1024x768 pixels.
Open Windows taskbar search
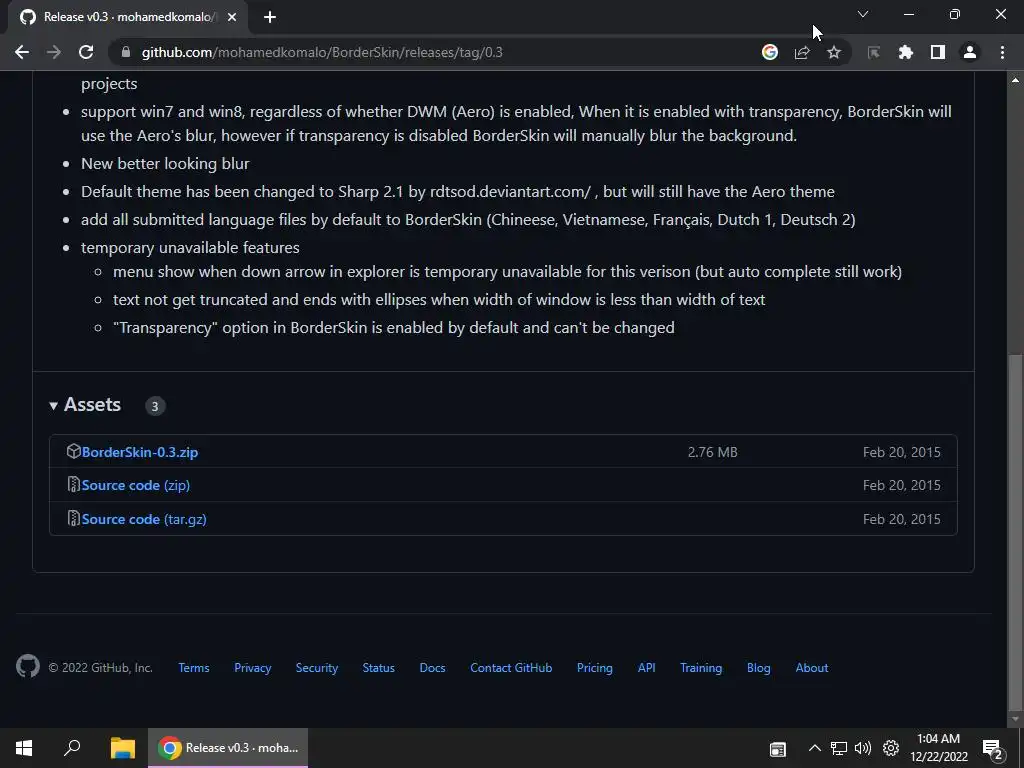[72, 748]
